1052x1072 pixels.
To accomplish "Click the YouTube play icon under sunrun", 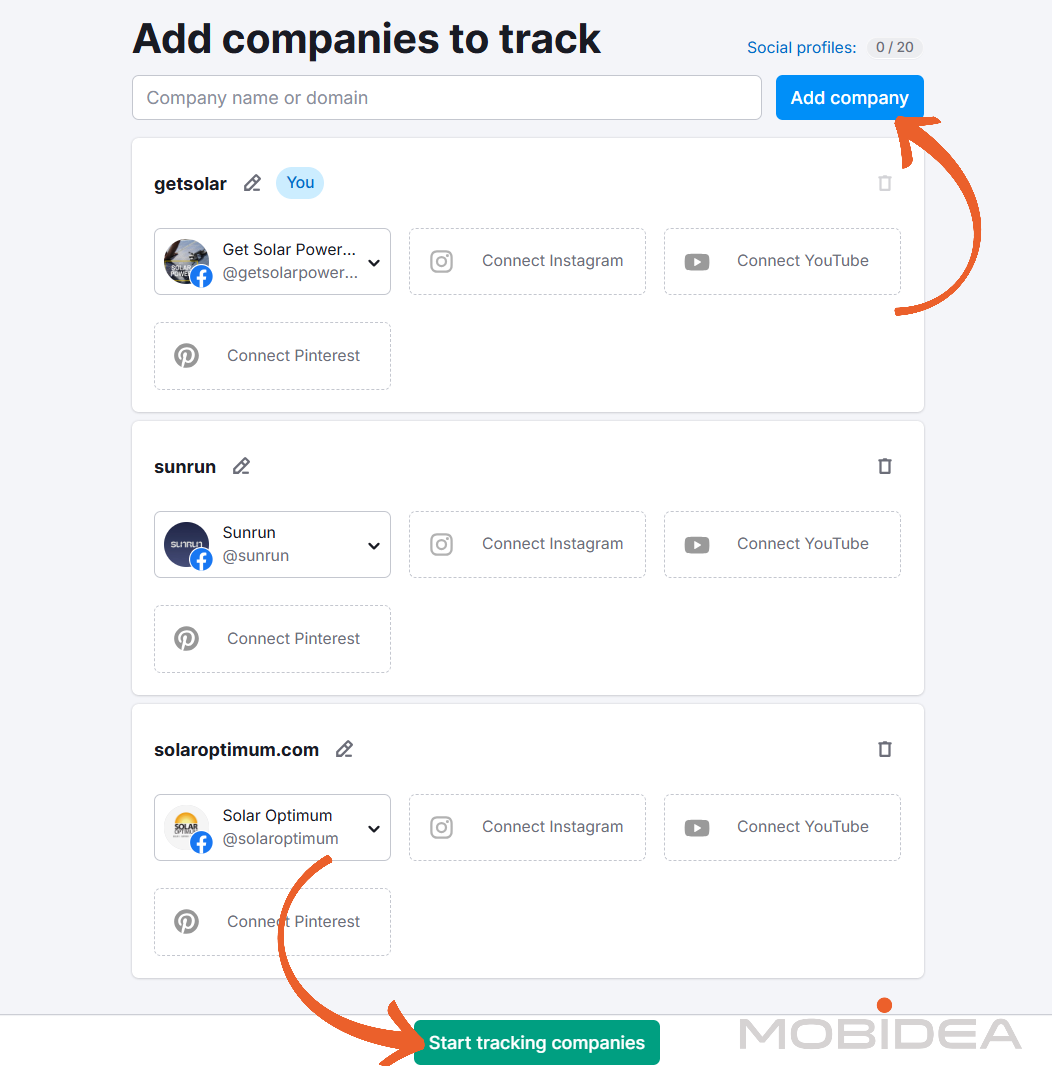I will click(x=696, y=544).
